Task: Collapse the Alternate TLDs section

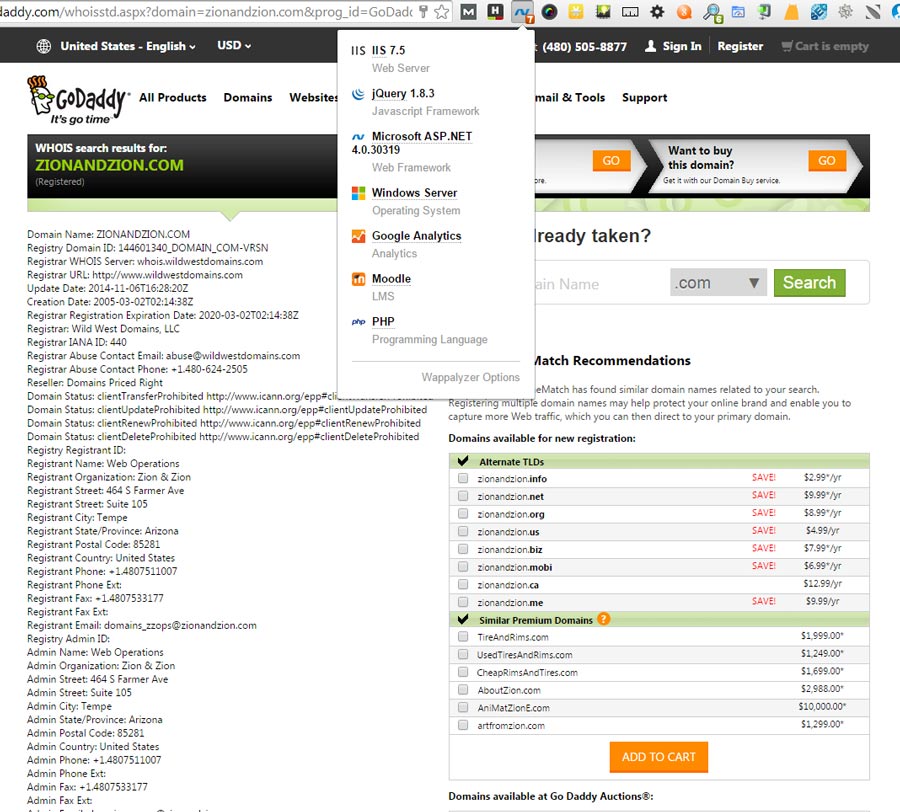Action: point(463,461)
